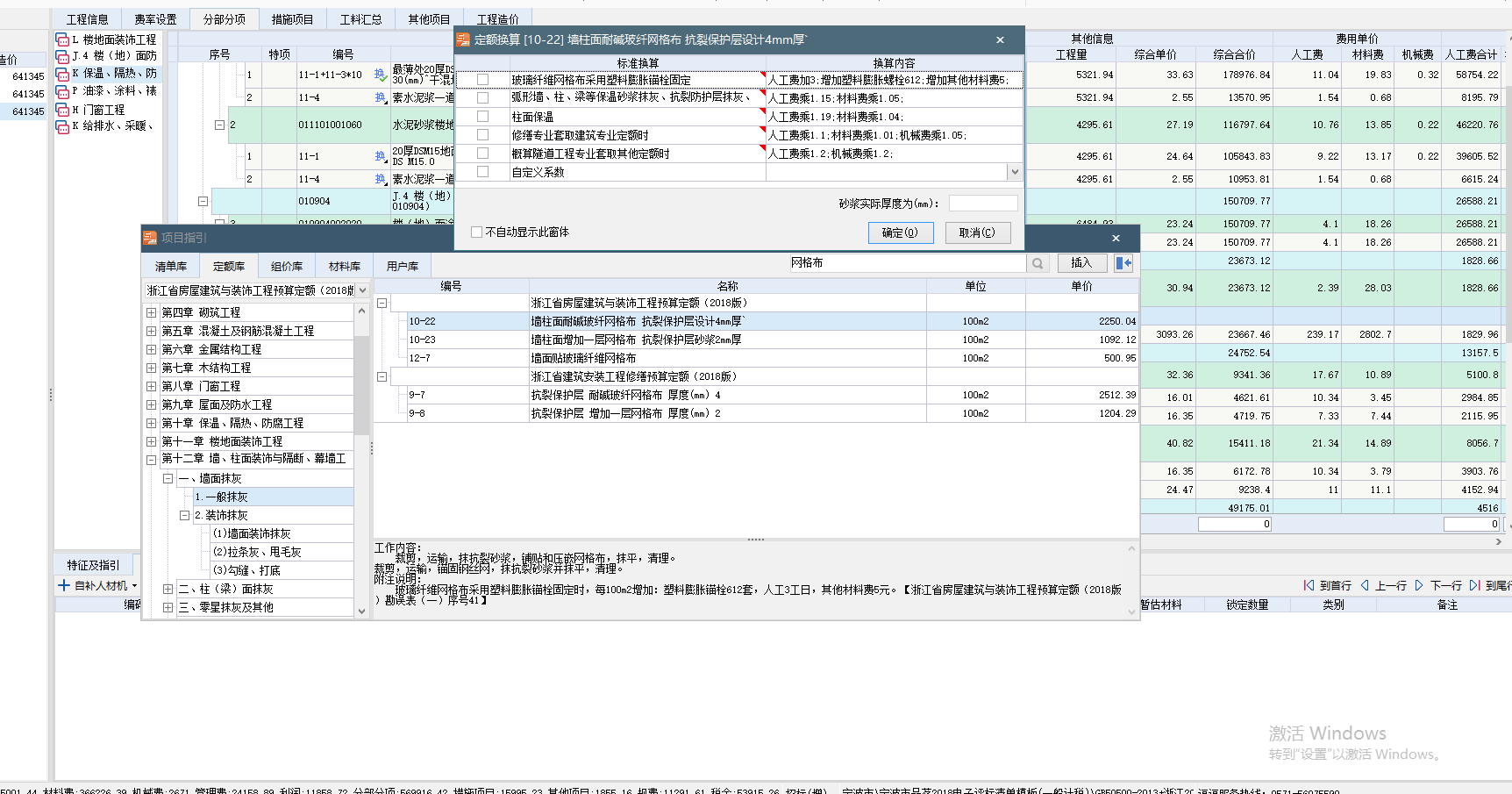This screenshot has width=1512, height=794.
Task: Click the 确定(O) button
Action: [901, 232]
